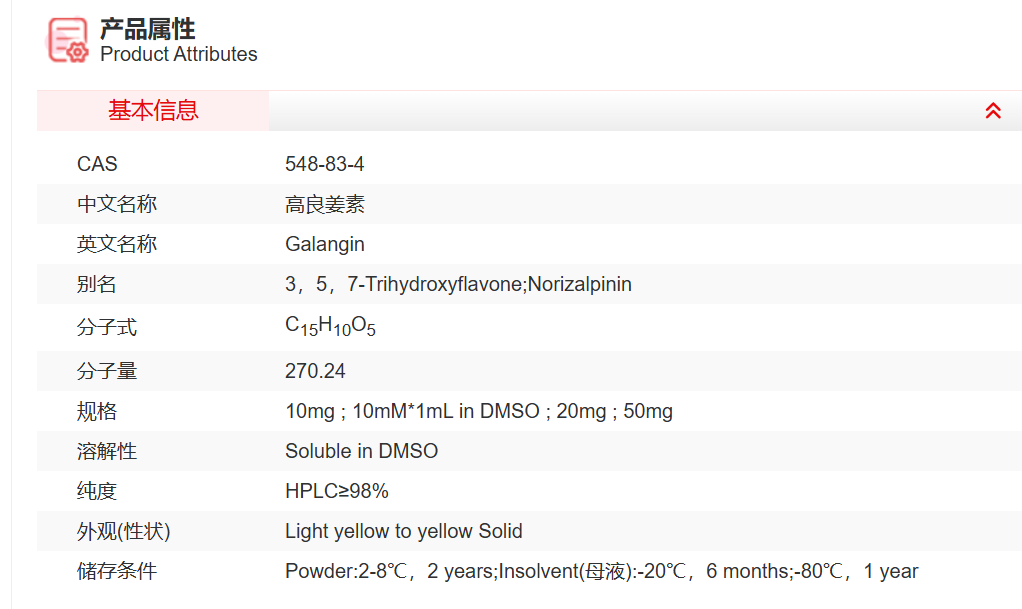Click the CAS row label
This screenshot has width=1022, height=609.
pyautogui.click(x=97, y=164)
